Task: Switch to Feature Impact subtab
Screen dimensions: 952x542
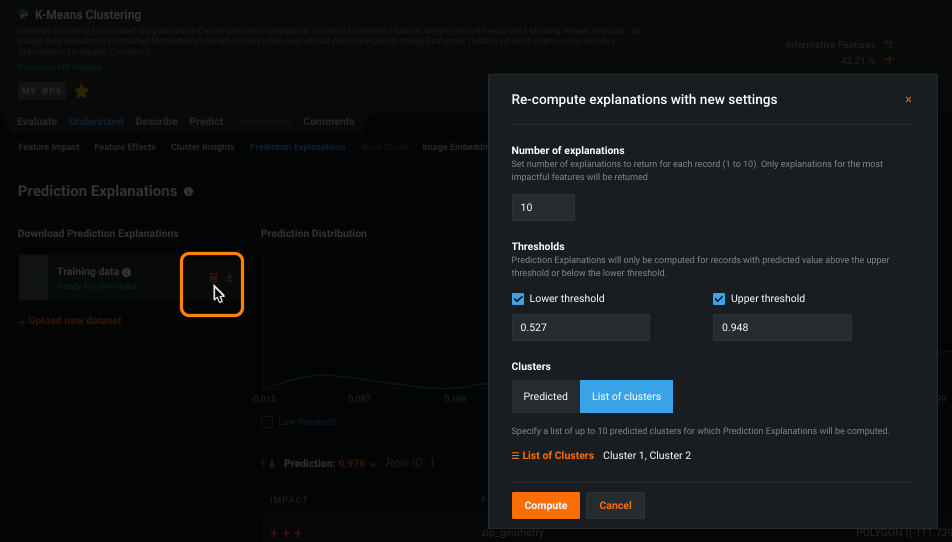Action: pyautogui.click(x=49, y=147)
